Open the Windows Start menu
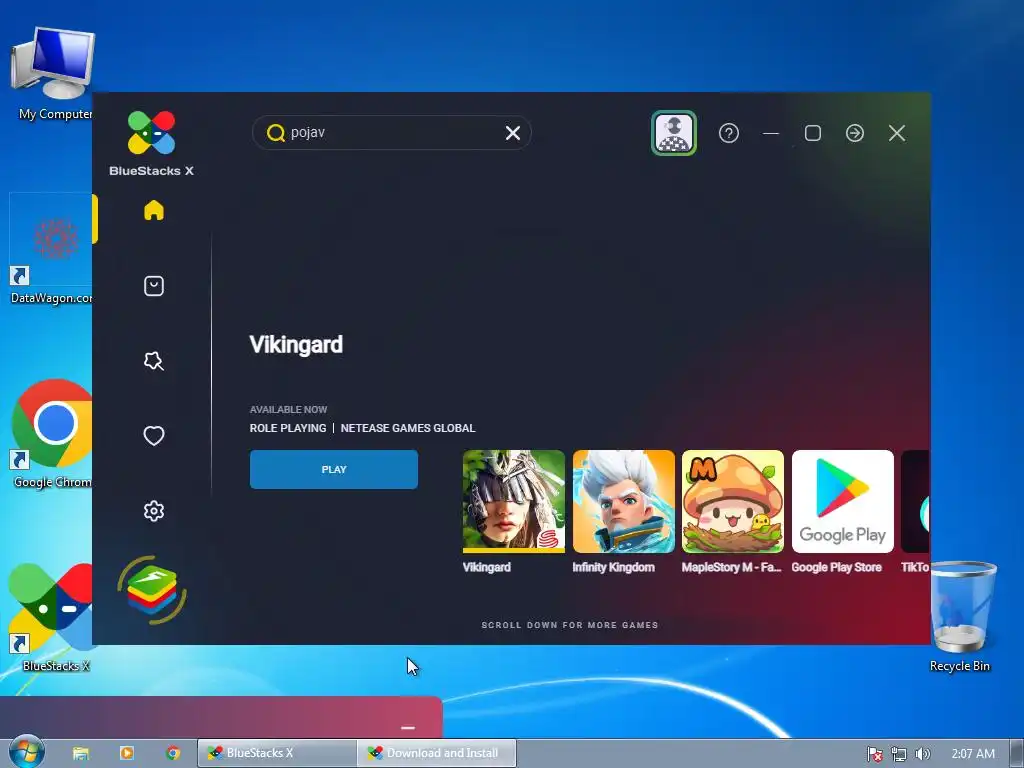Image resolution: width=1024 pixels, height=768 pixels. click(x=26, y=752)
